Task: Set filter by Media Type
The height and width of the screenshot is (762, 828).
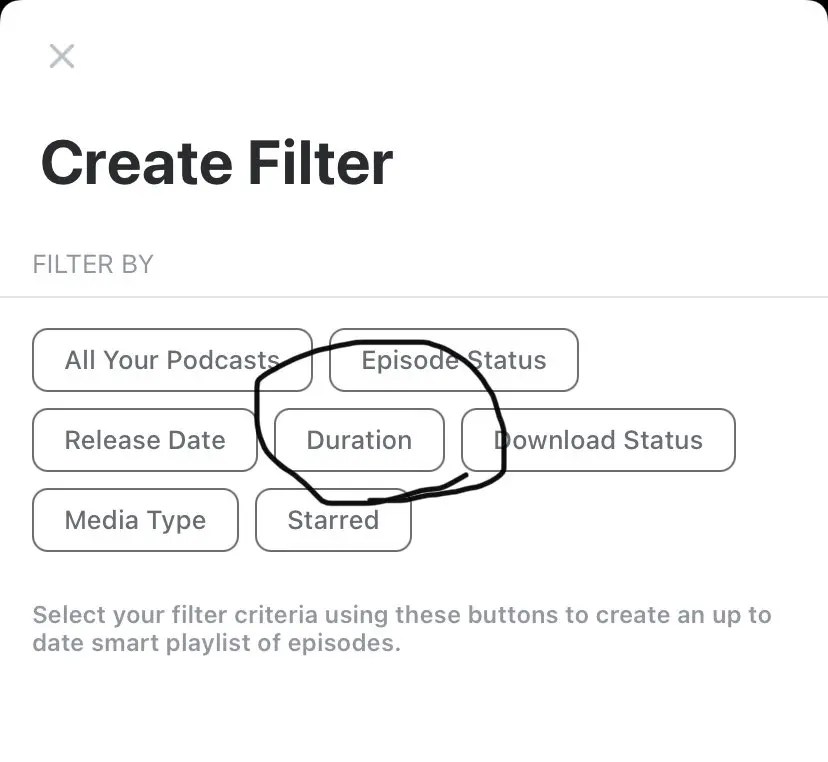Action: click(x=135, y=520)
